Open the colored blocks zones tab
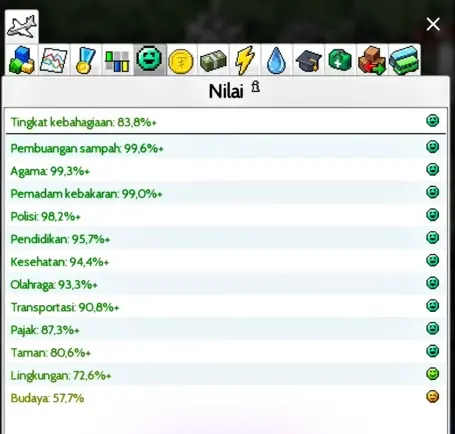The width and height of the screenshot is (455, 434). [22, 60]
